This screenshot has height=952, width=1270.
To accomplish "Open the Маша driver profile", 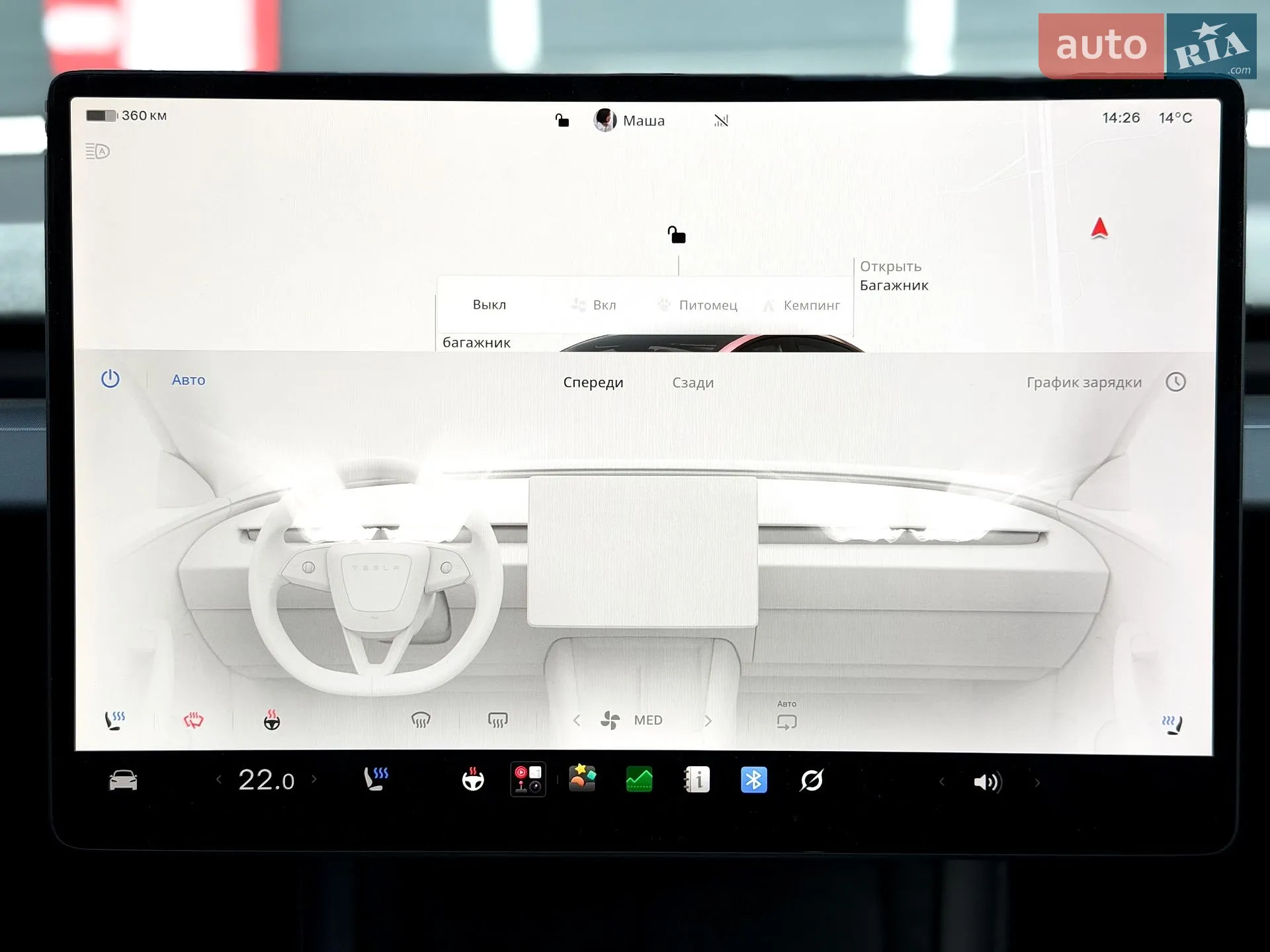I will click(630, 120).
